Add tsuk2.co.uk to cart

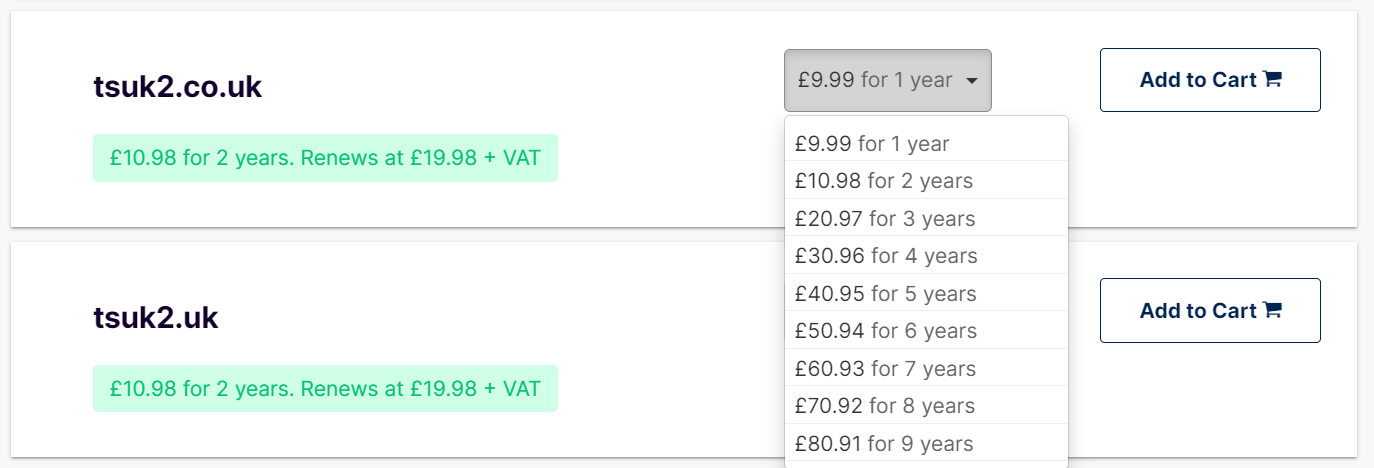(1210, 80)
